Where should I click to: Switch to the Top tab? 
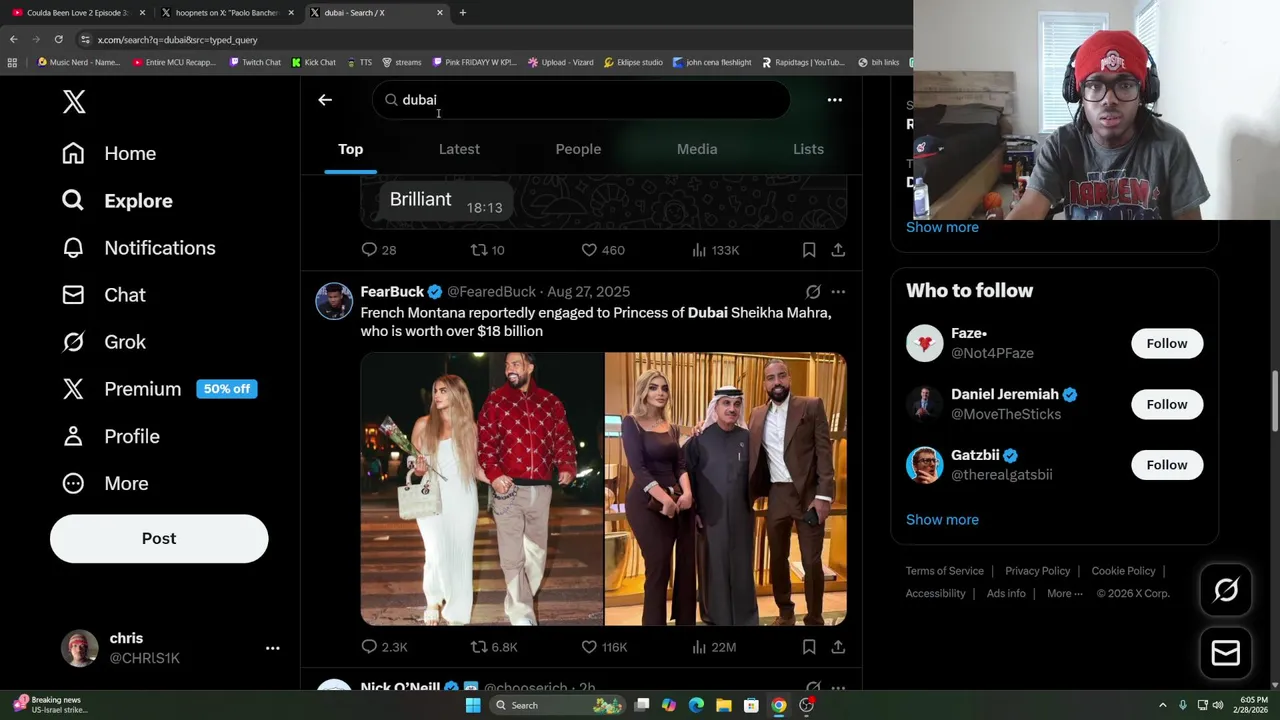350,149
